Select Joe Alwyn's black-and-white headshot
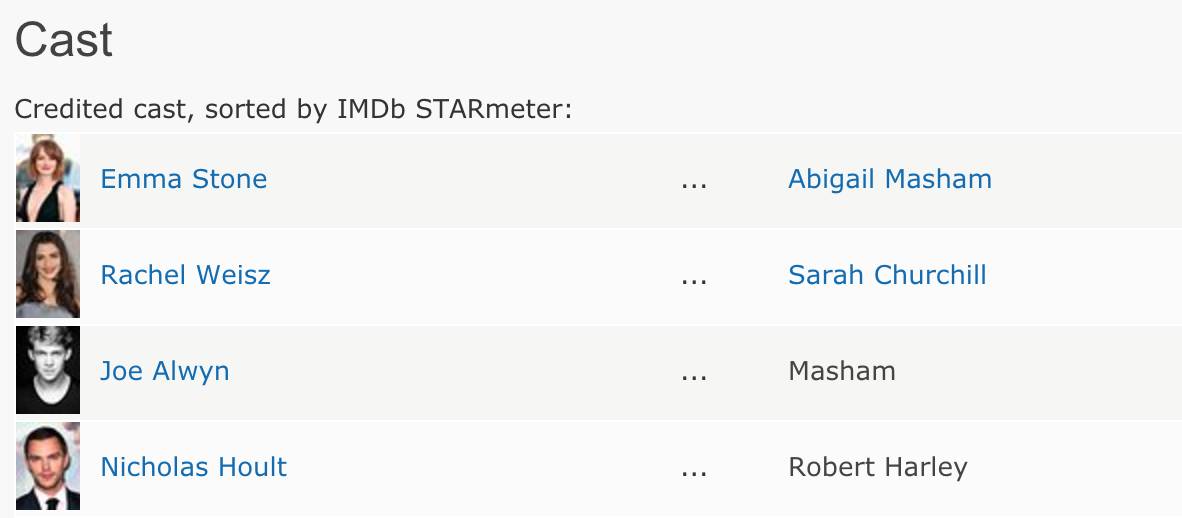This screenshot has height=518, width=1182. click(47, 370)
